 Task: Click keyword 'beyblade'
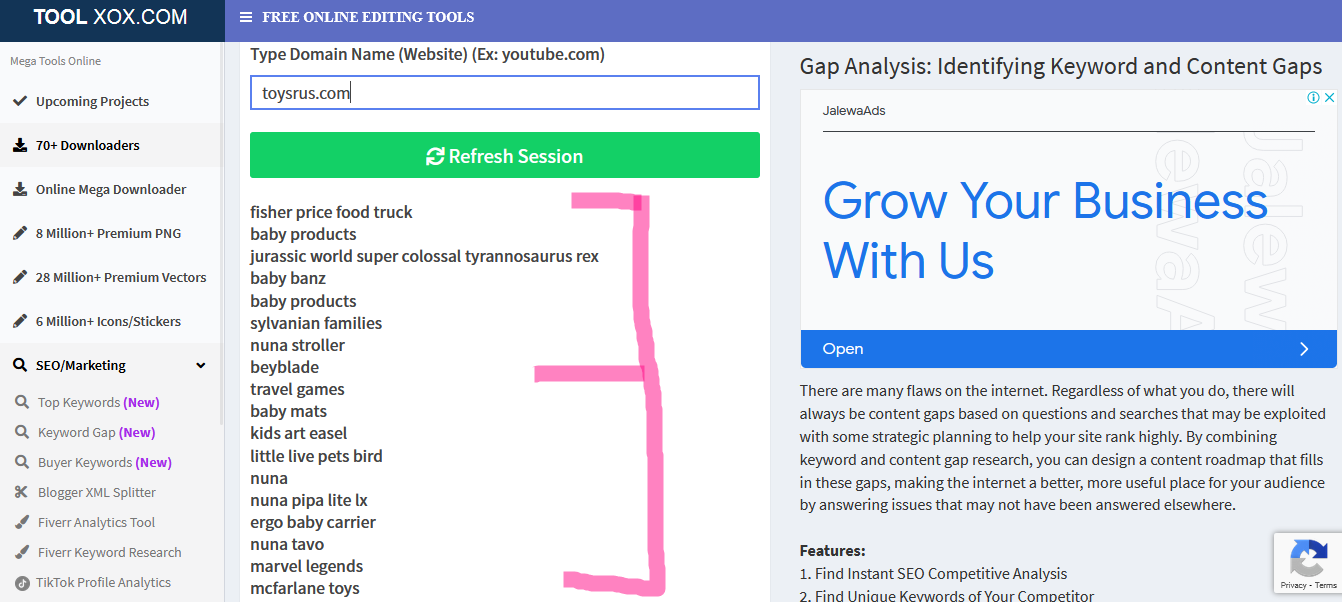[x=284, y=367]
